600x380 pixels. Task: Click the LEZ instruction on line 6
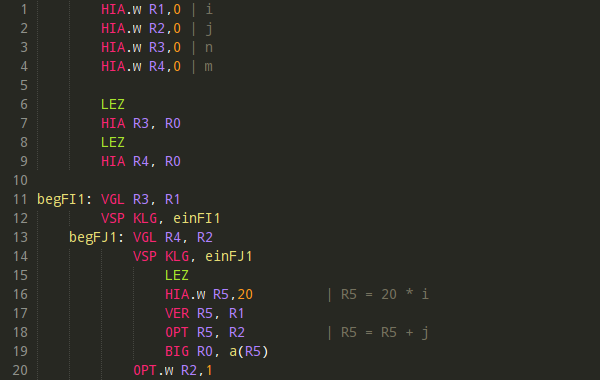(113, 104)
